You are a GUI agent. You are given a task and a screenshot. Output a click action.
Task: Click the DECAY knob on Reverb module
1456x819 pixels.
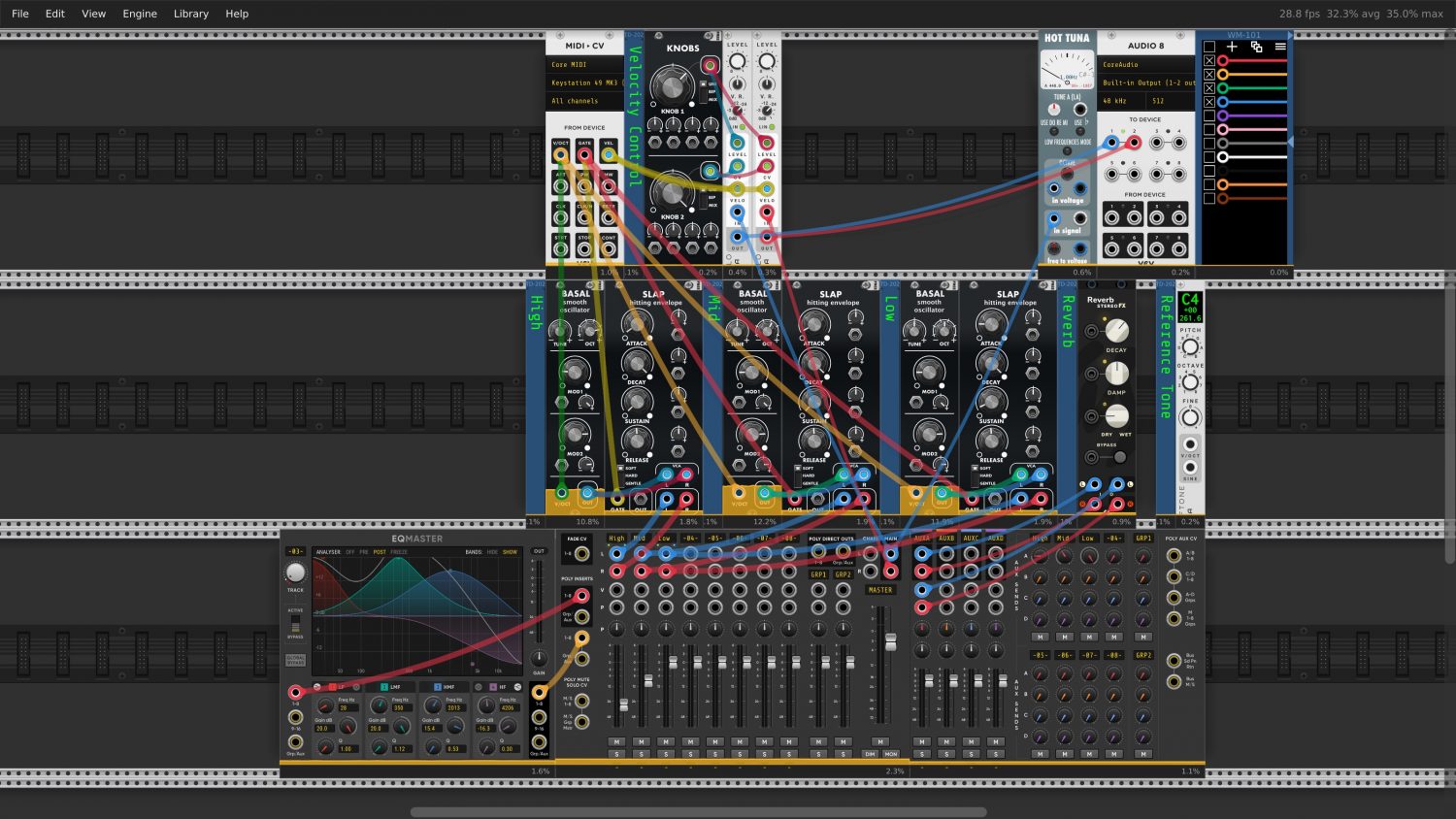tap(1117, 332)
